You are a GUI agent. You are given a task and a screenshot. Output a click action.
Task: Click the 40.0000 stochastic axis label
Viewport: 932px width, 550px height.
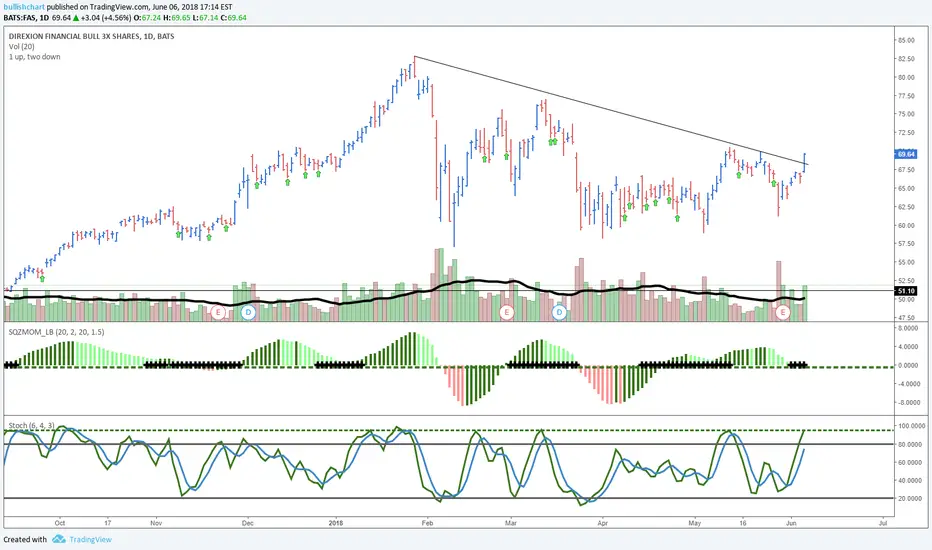click(910, 480)
